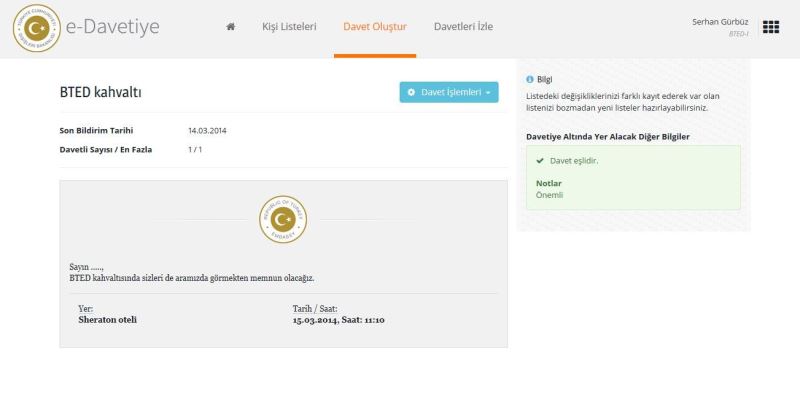The width and height of the screenshot is (800, 397).
Task: Click the date and time 15.03.2014 text
Action: (x=339, y=320)
